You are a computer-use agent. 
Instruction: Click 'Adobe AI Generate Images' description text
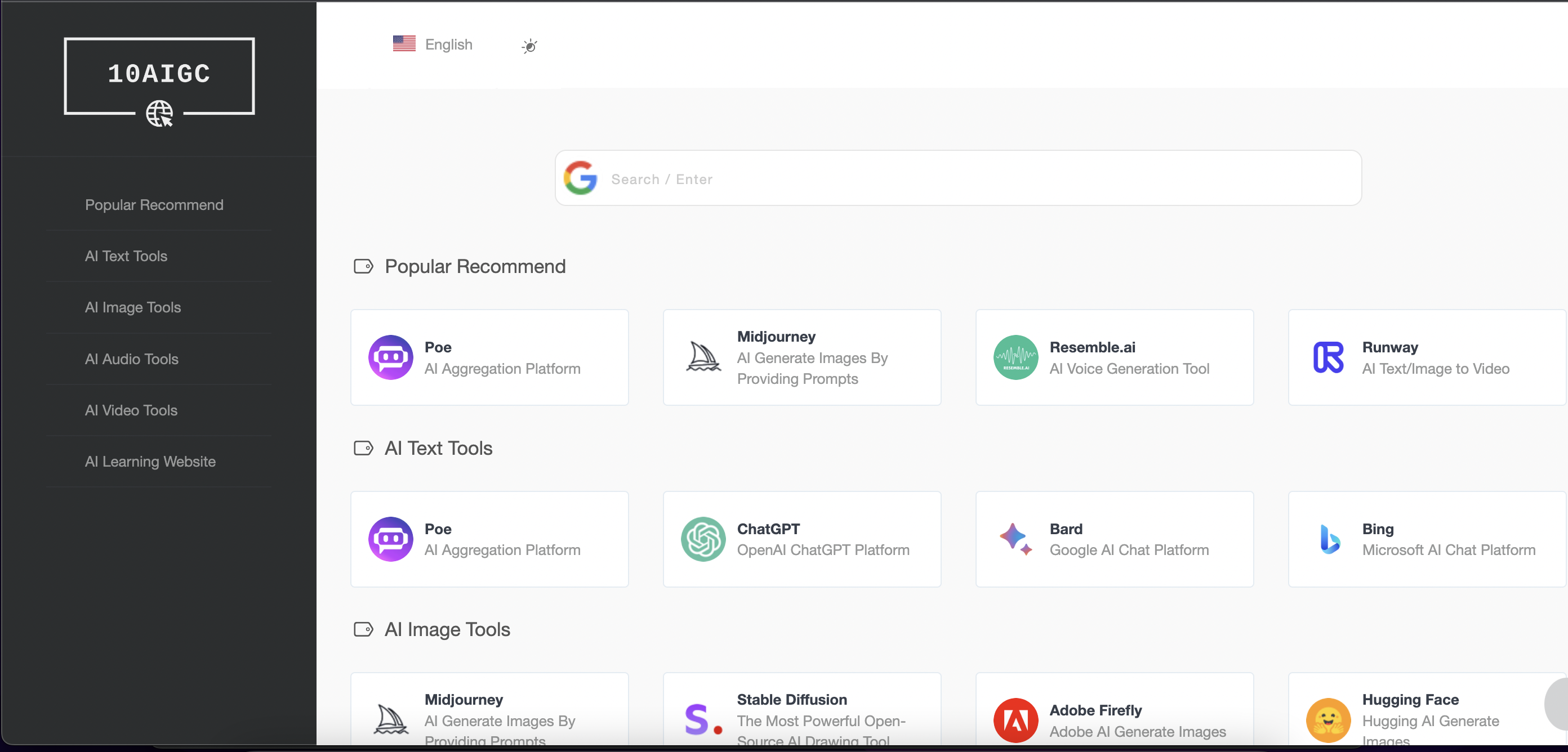coord(1138,731)
